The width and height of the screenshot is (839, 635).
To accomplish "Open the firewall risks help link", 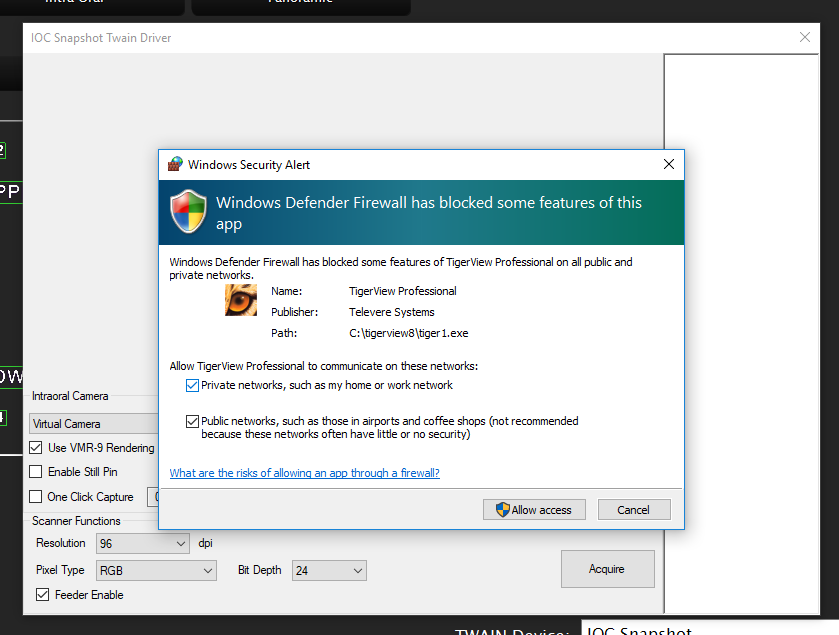I will (x=304, y=473).
